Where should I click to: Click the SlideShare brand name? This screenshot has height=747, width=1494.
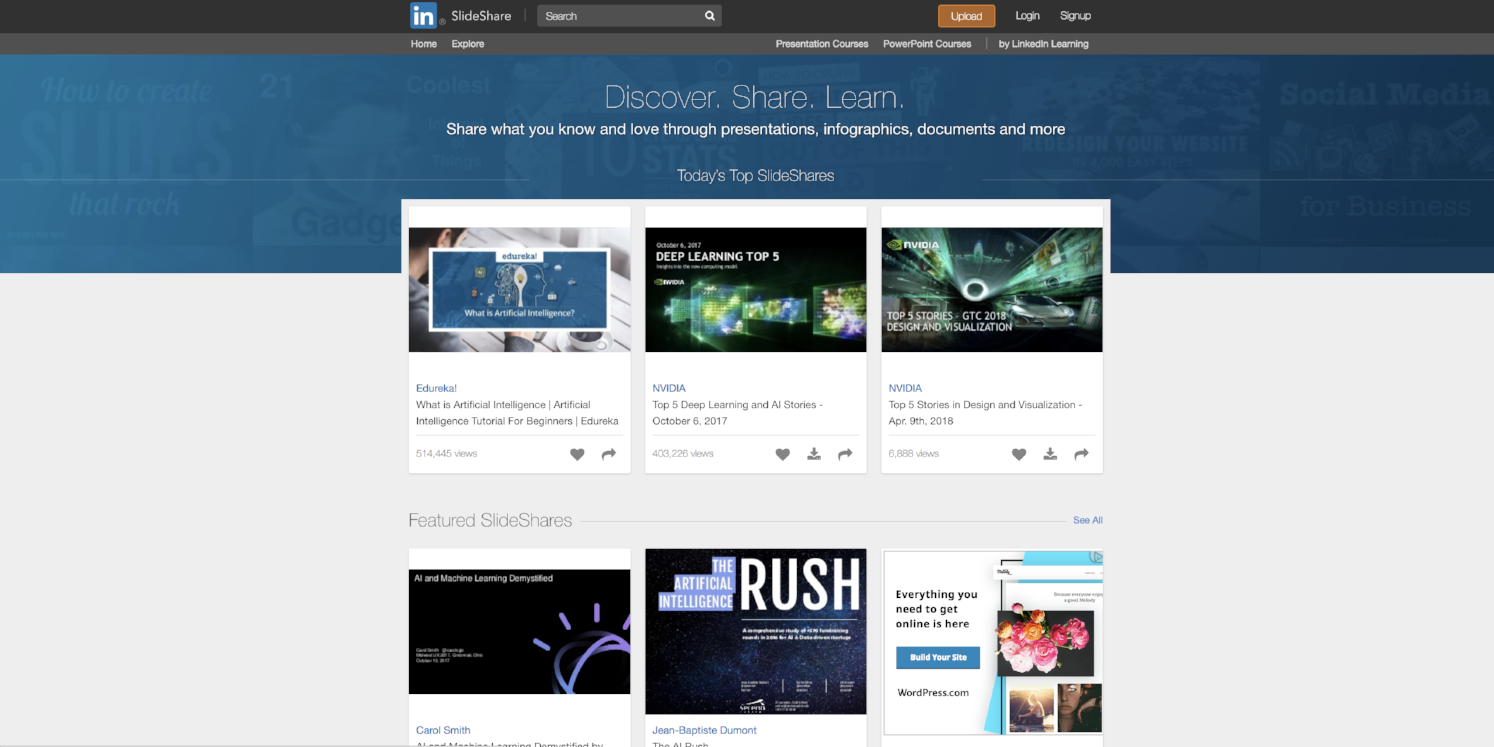pos(481,16)
